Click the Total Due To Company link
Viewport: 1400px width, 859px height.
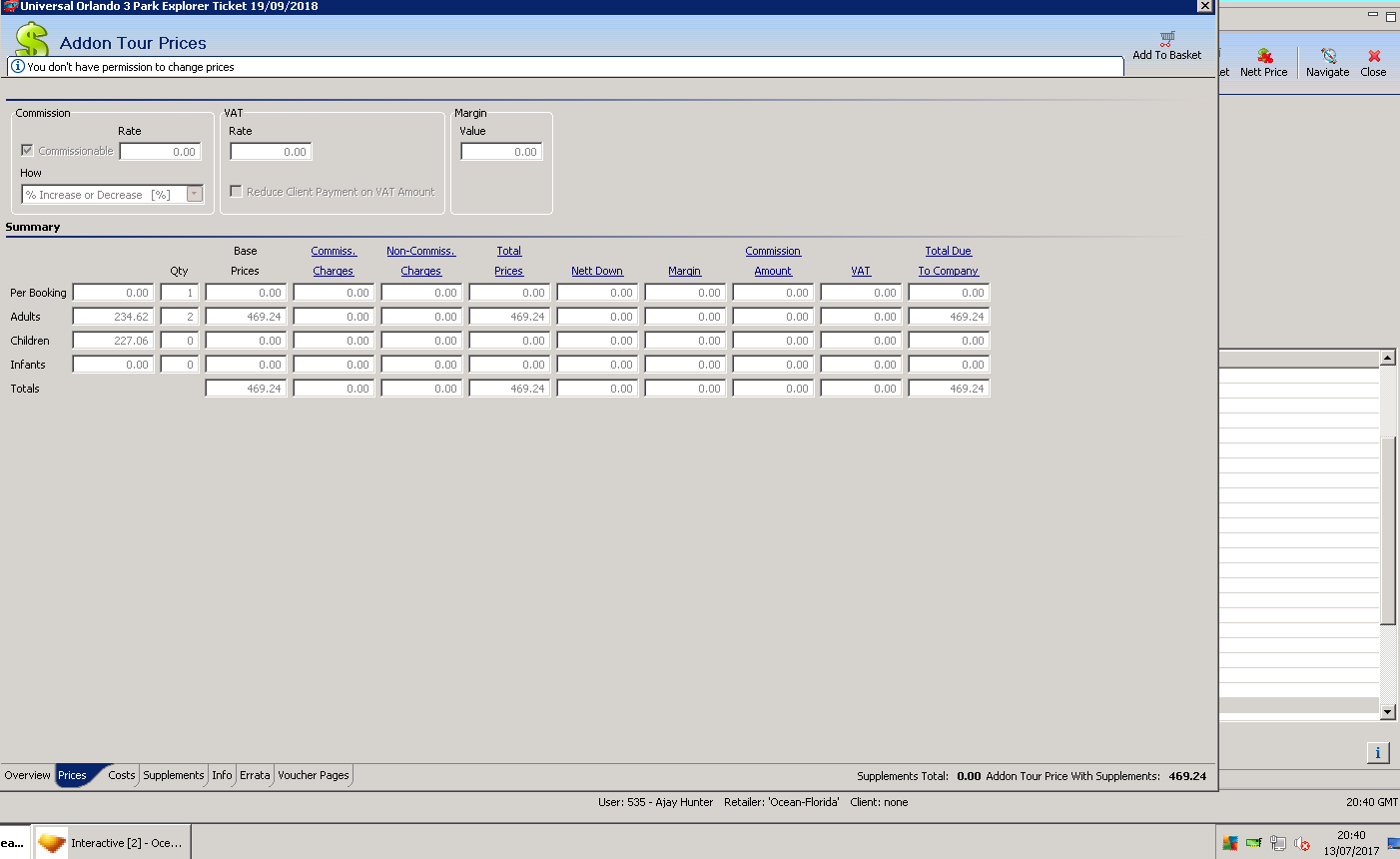(949, 261)
